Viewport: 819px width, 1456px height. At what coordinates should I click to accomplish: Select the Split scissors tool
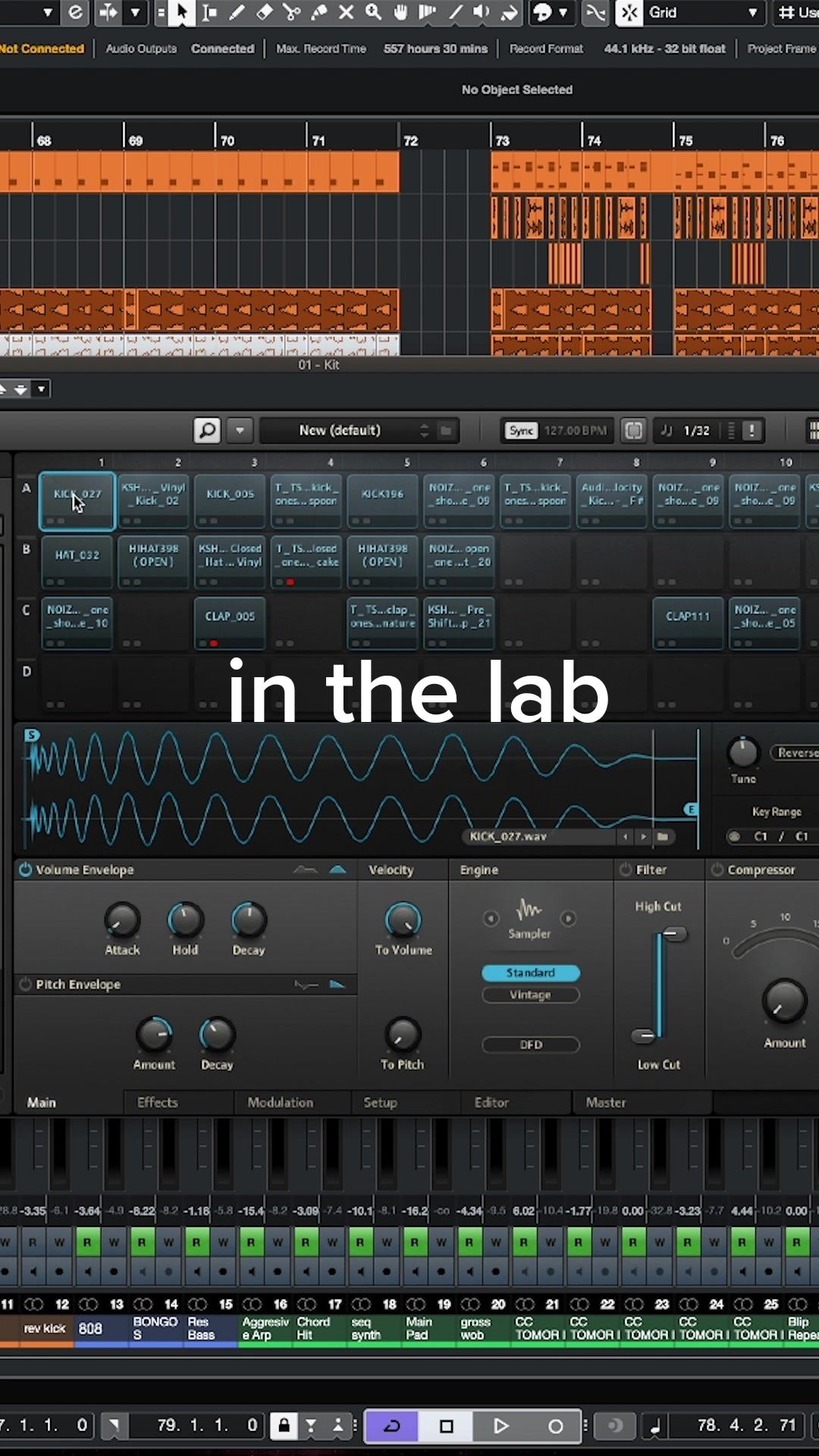(291, 12)
